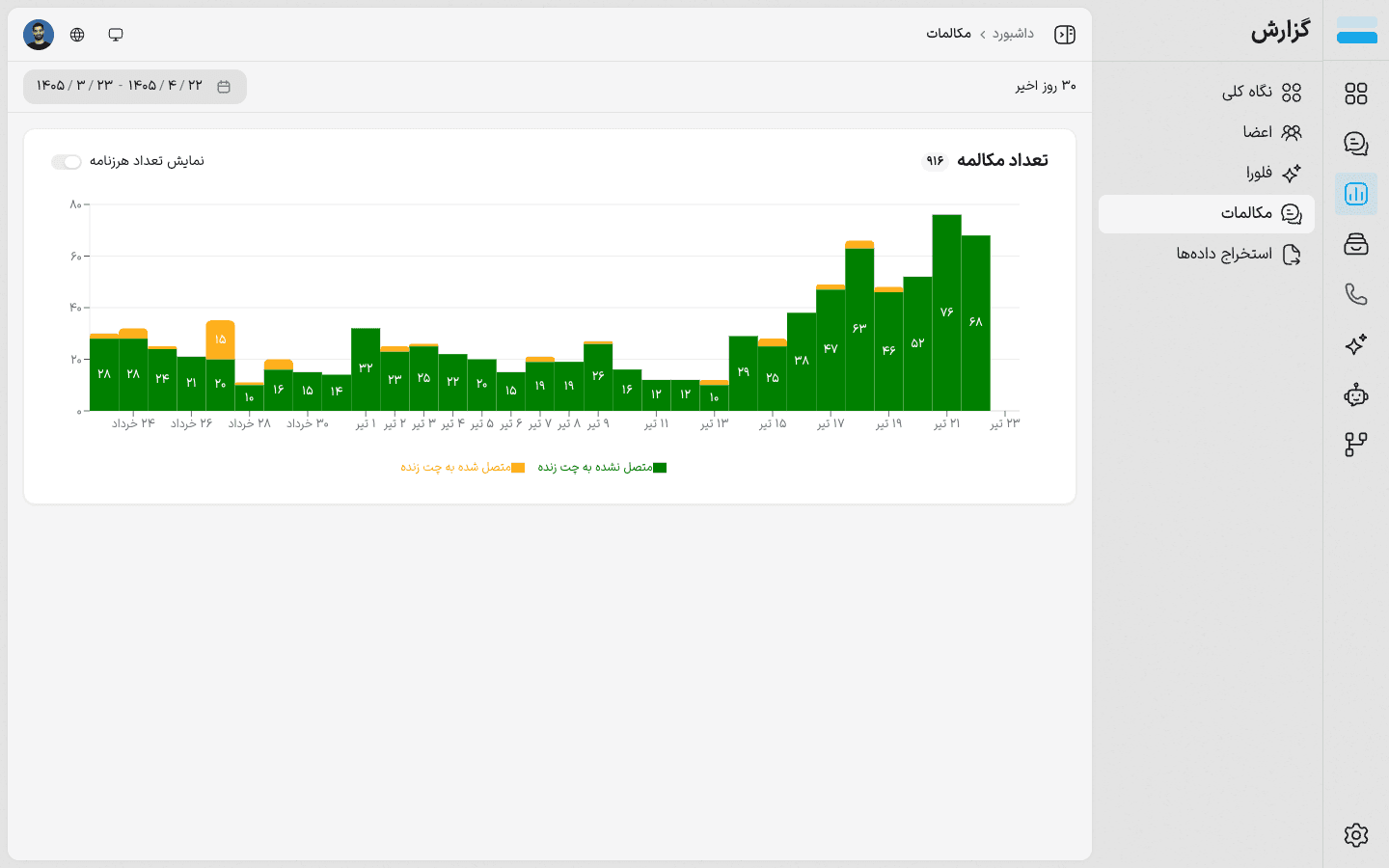Toggle sidebar panel collapse icon

(x=1065, y=35)
